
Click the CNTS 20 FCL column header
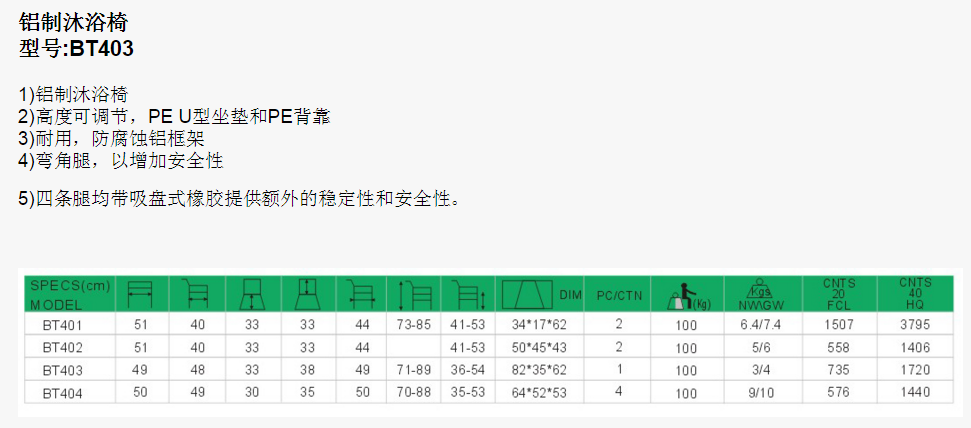pyautogui.click(x=838, y=294)
